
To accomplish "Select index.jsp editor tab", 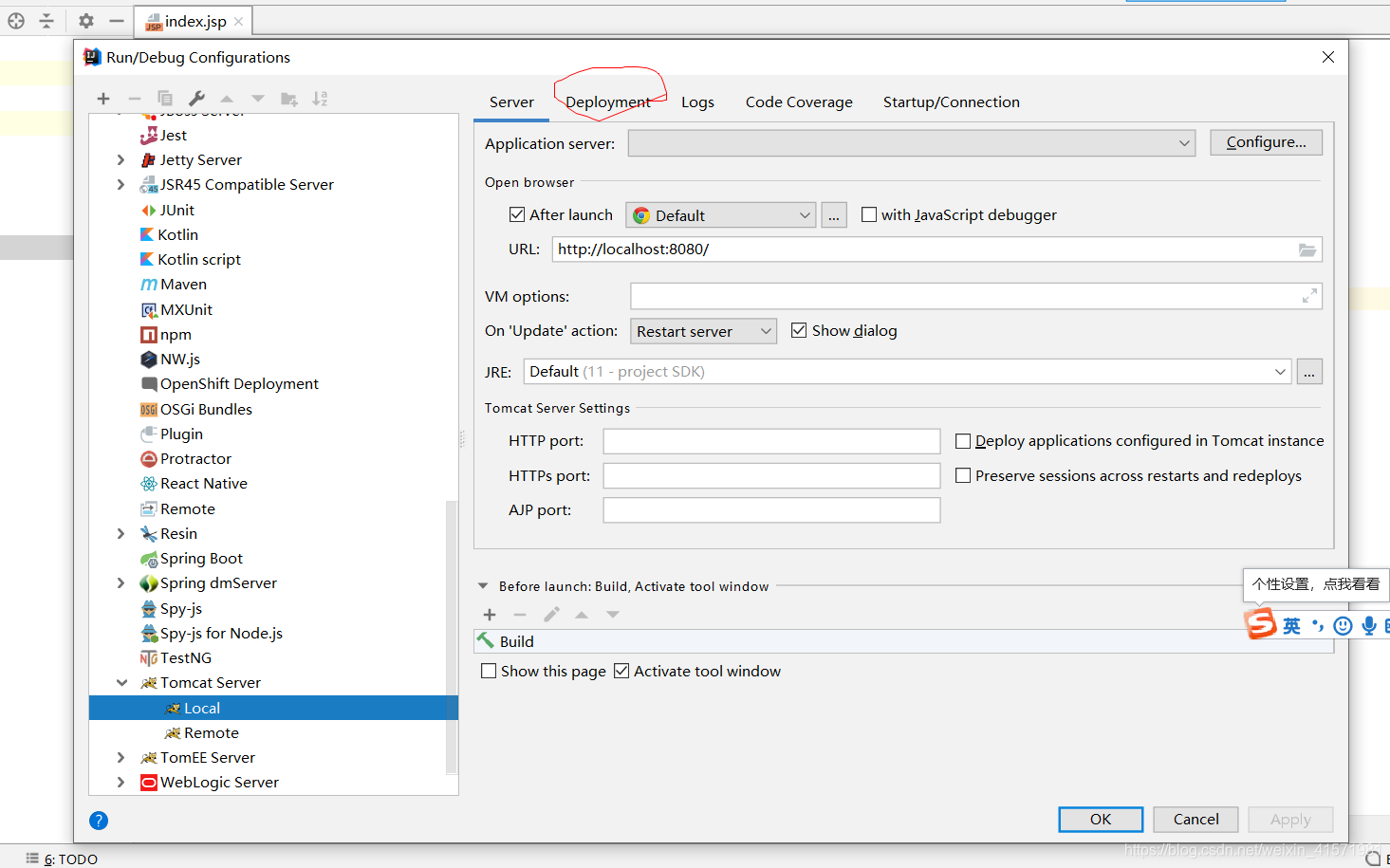I will tap(194, 21).
